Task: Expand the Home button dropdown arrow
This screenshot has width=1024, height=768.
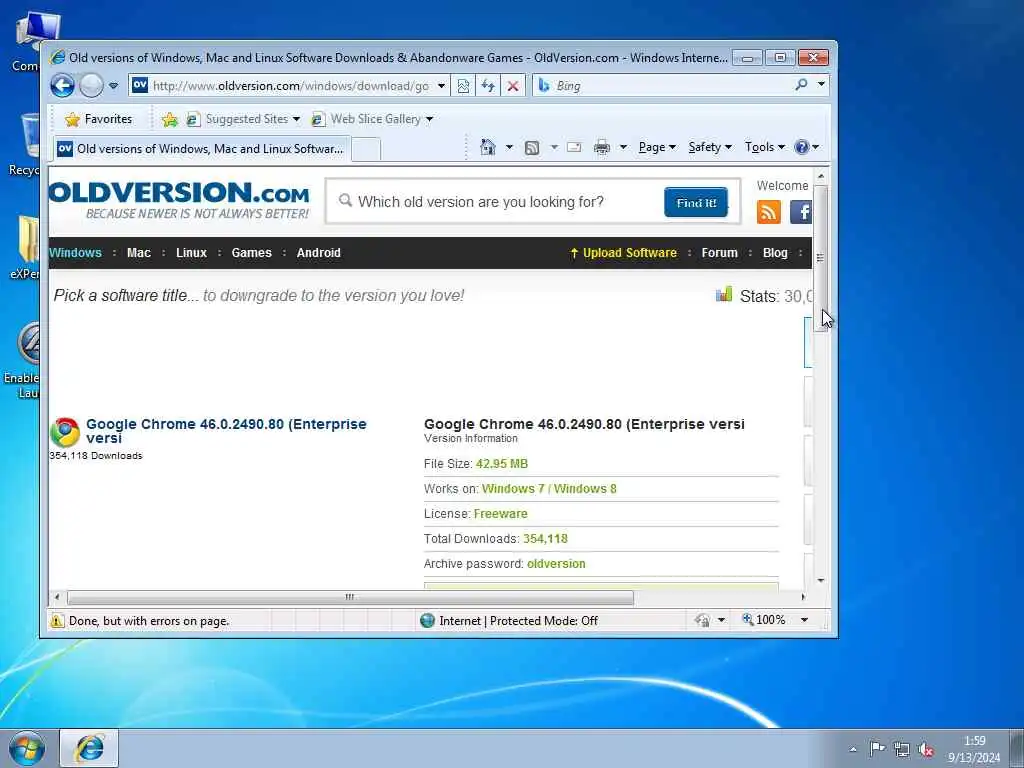Action: pyautogui.click(x=509, y=147)
